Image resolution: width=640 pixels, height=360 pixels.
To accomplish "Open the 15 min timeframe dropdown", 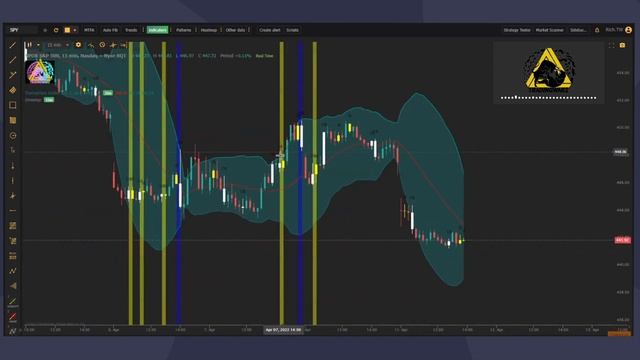I will pyautogui.click(x=58, y=45).
